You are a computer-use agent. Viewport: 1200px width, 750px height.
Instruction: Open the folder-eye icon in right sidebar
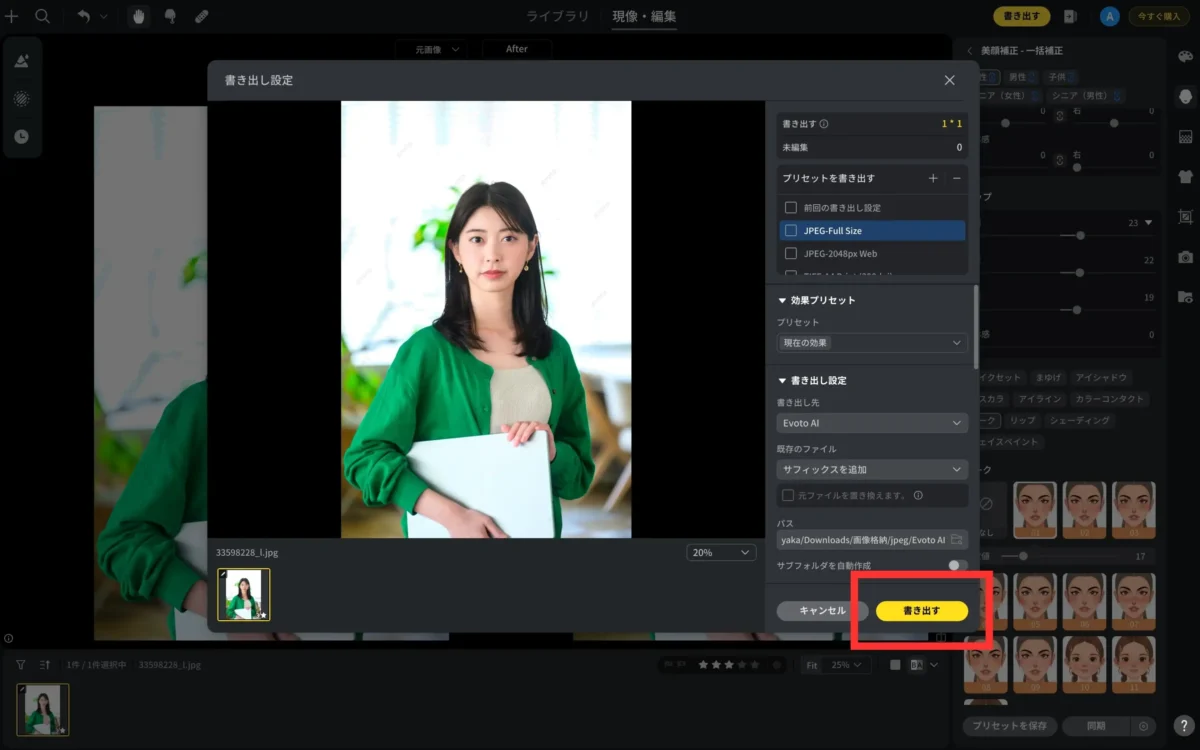(x=1186, y=297)
